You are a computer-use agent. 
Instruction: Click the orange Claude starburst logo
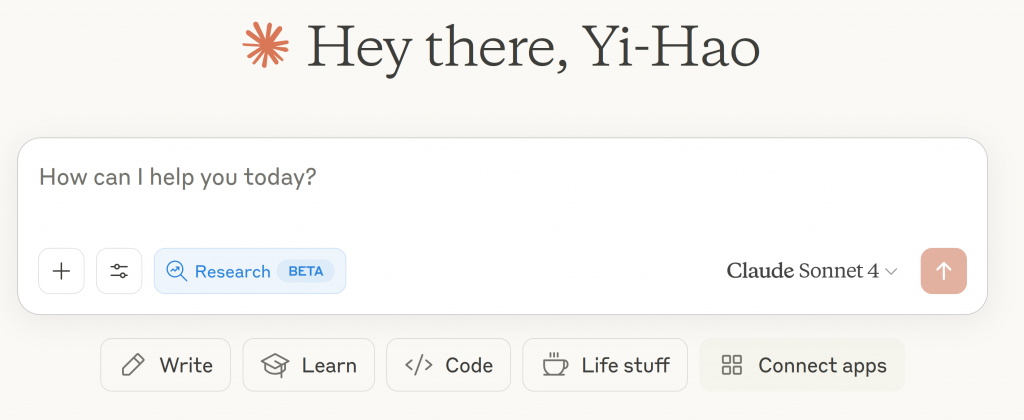point(266,44)
